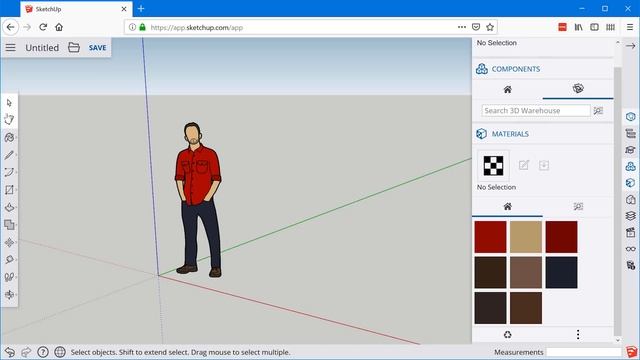Screen dimensions: 640x360
Task: Click the recycle icon below swatches
Action: (x=507, y=335)
